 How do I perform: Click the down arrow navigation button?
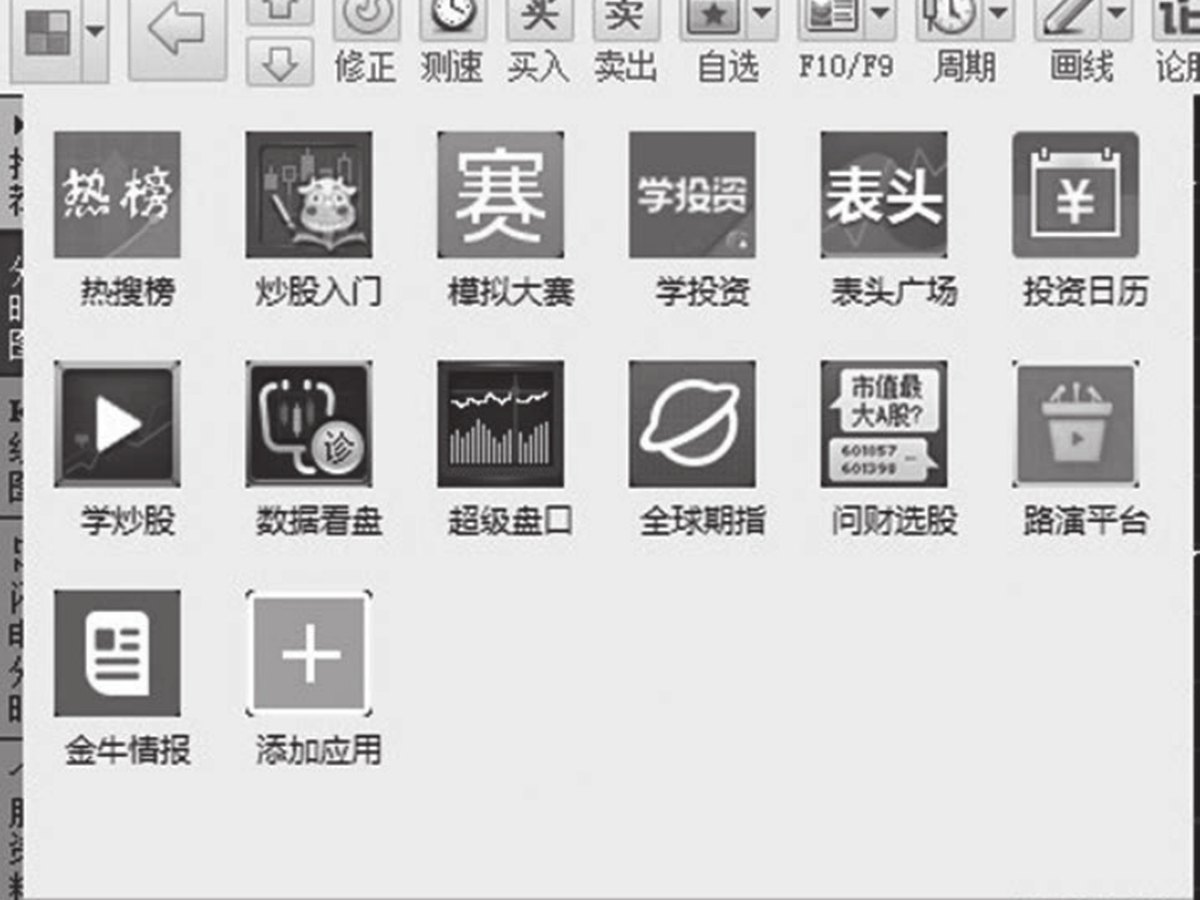tap(279, 64)
